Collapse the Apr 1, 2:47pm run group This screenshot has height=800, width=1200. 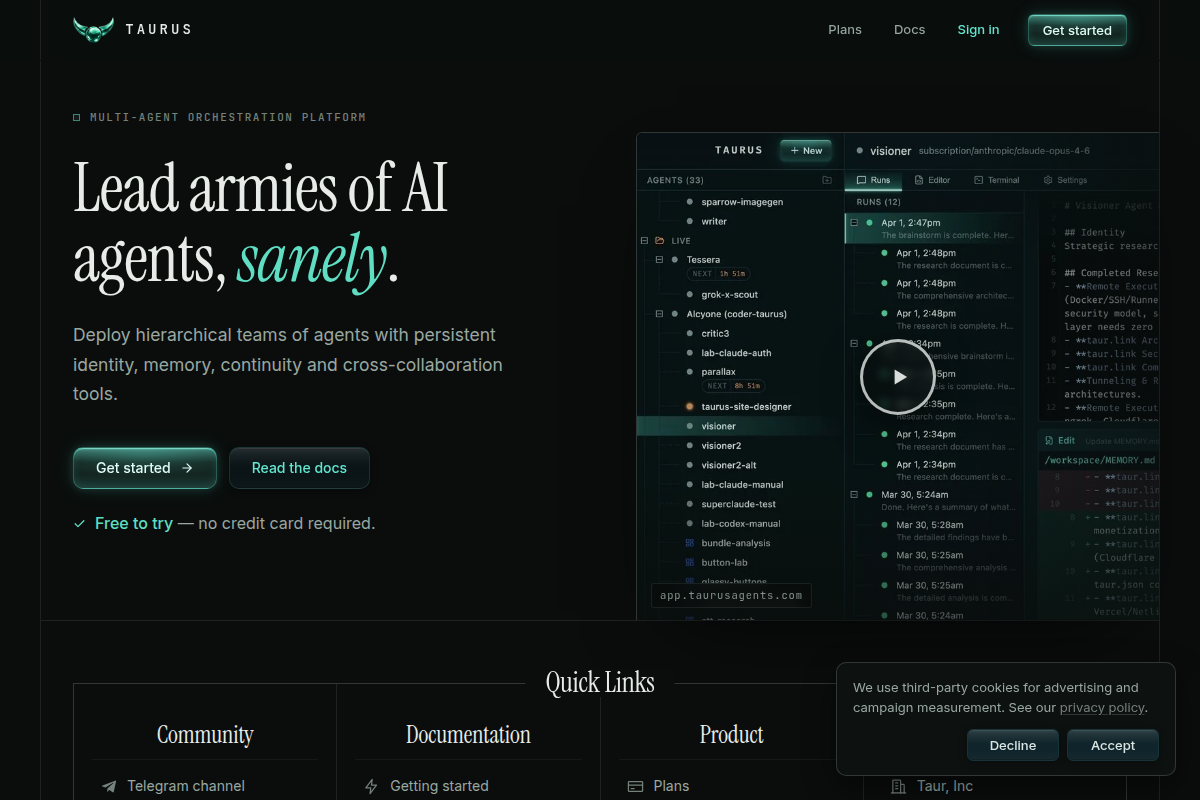point(854,223)
